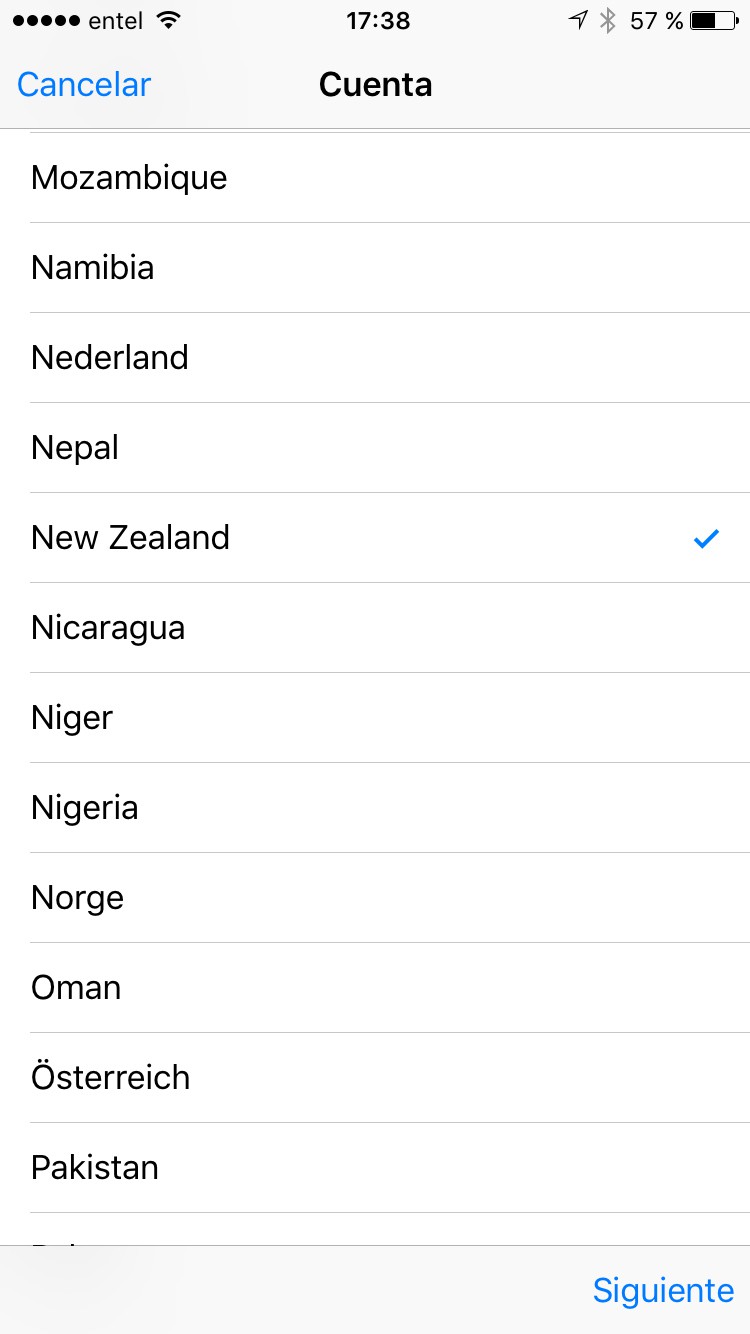Select Oman as the country
The width and height of the screenshot is (750, 1334).
[x=375, y=988]
